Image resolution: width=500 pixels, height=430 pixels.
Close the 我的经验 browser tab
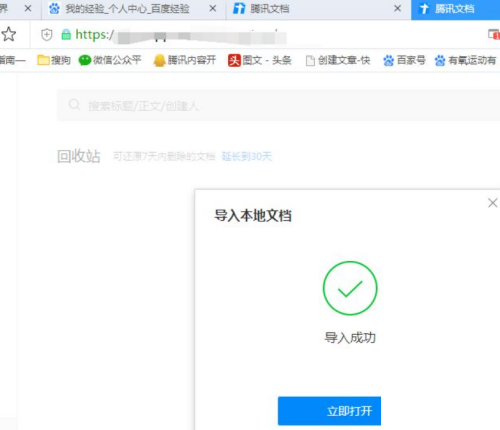click(x=213, y=9)
